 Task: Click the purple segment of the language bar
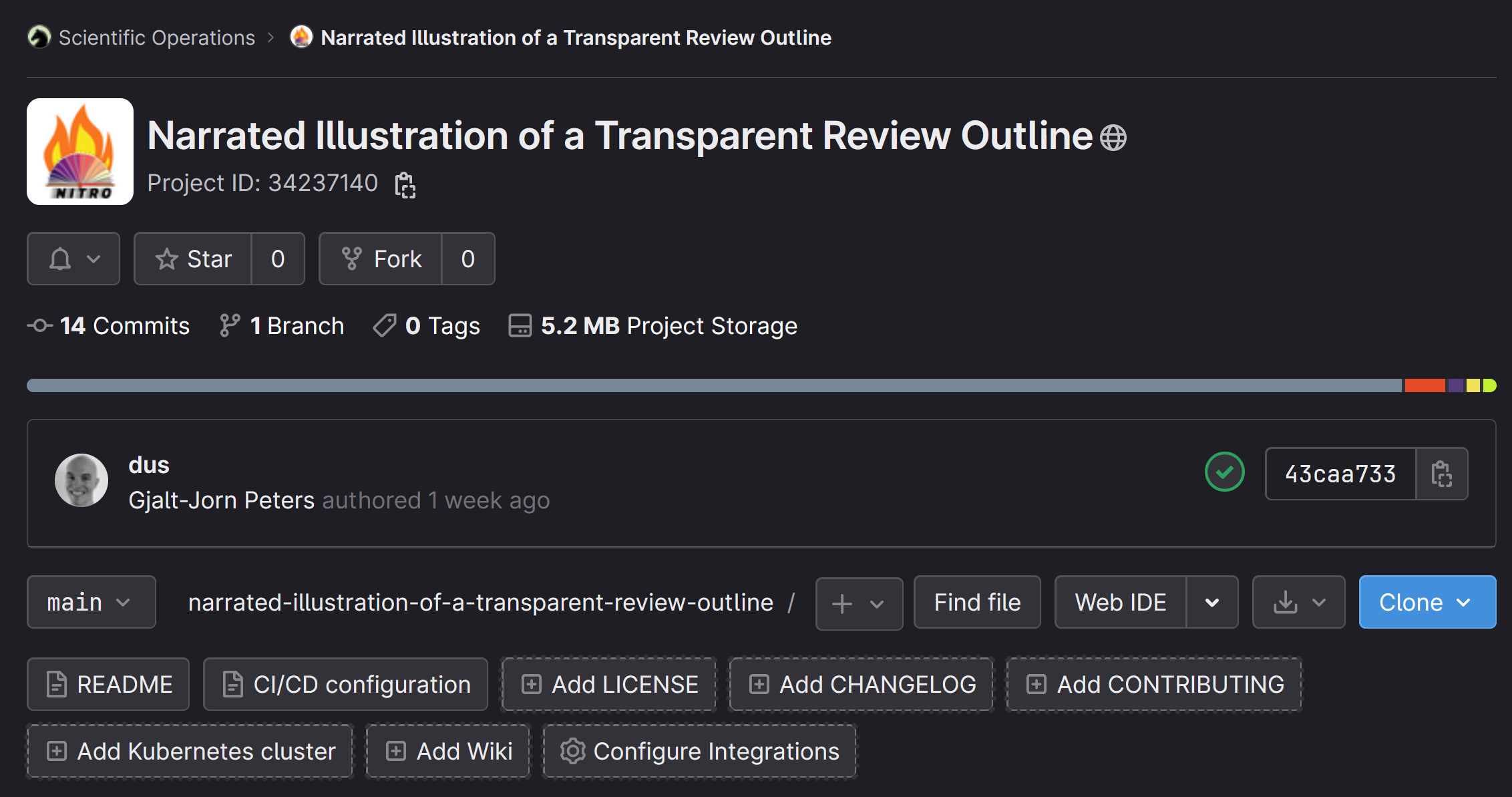pyautogui.click(x=1456, y=385)
